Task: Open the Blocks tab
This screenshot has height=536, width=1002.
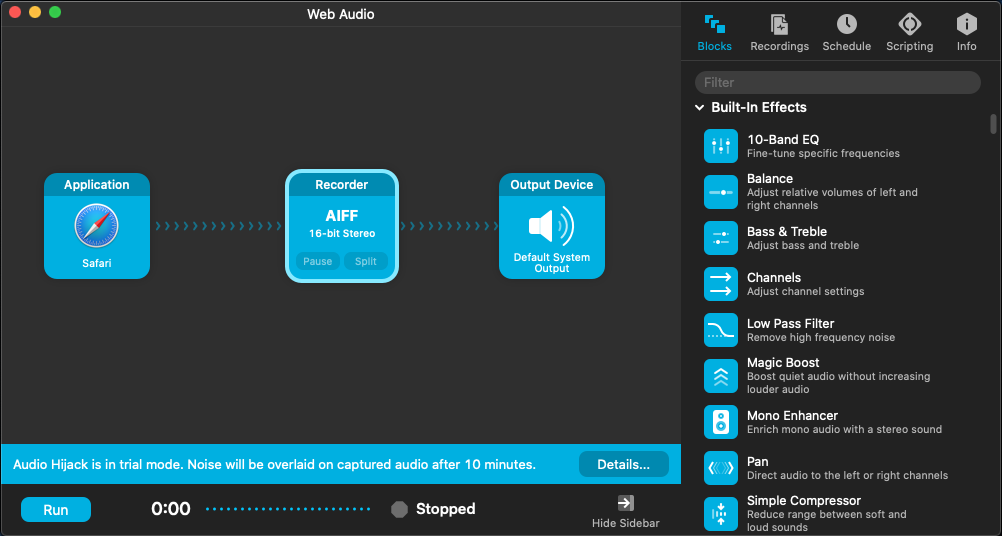Action: (714, 33)
